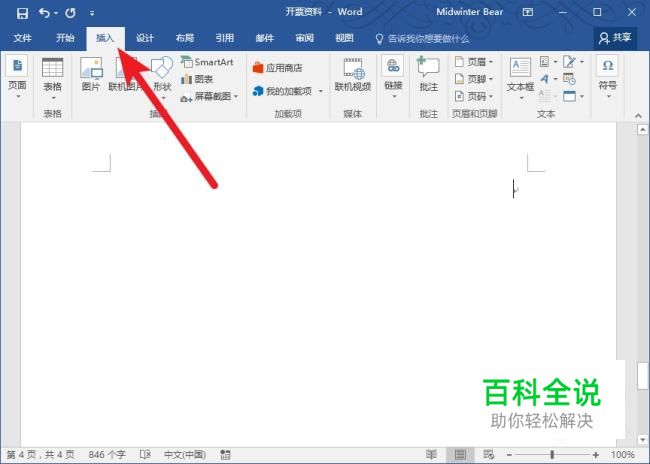
Task: Save the document with the floppy disk icon
Action: pos(22,13)
